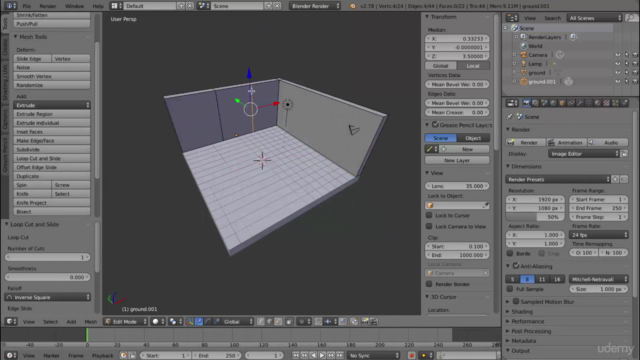Click the Camera object icon in outliner
Viewport: 640px width, 360px height.
(x=524, y=55)
